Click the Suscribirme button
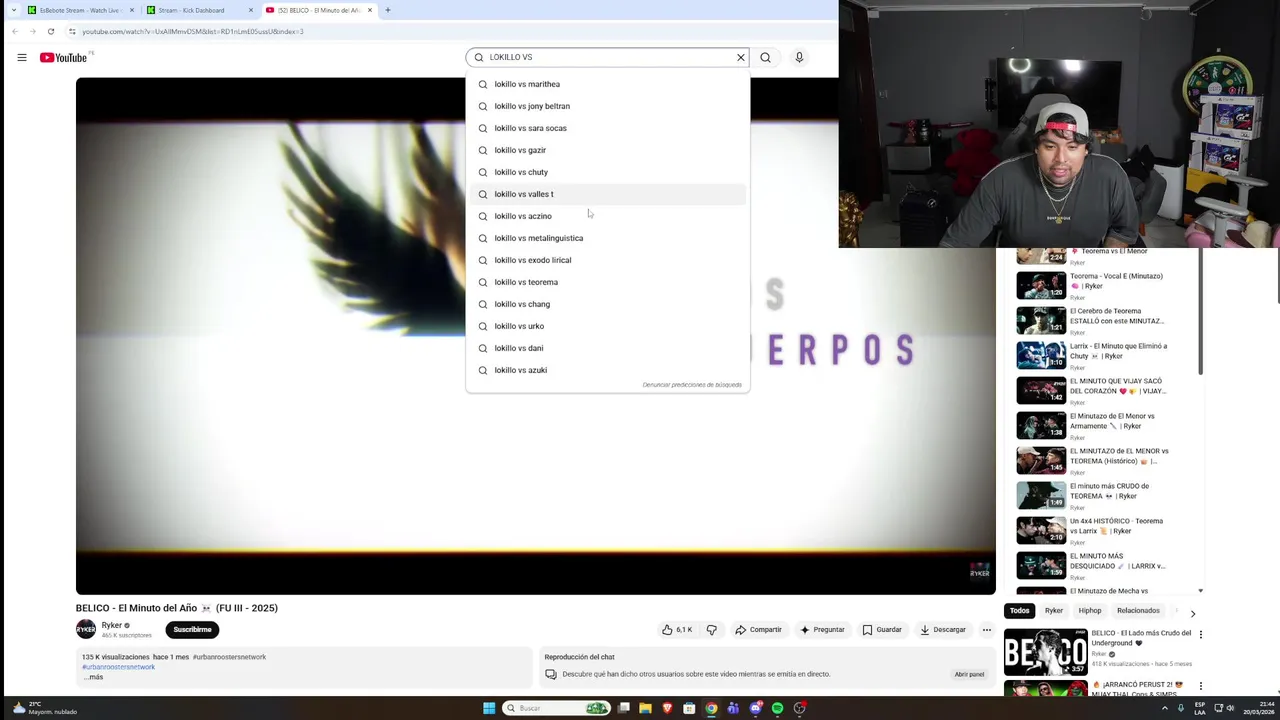The width and height of the screenshot is (1280, 720). 192,630
